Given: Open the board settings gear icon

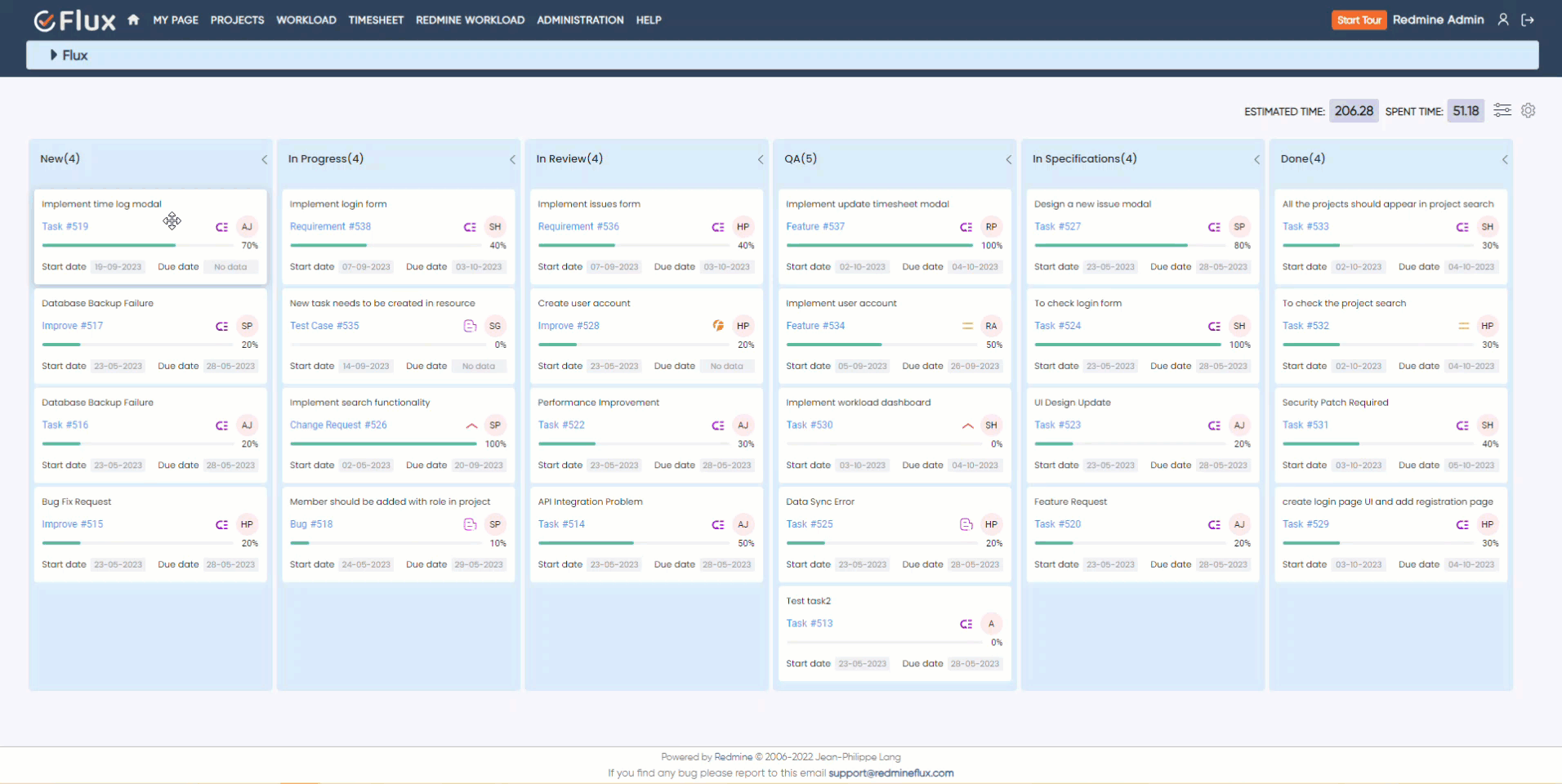Looking at the screenshot, I should click(1529, 110).
